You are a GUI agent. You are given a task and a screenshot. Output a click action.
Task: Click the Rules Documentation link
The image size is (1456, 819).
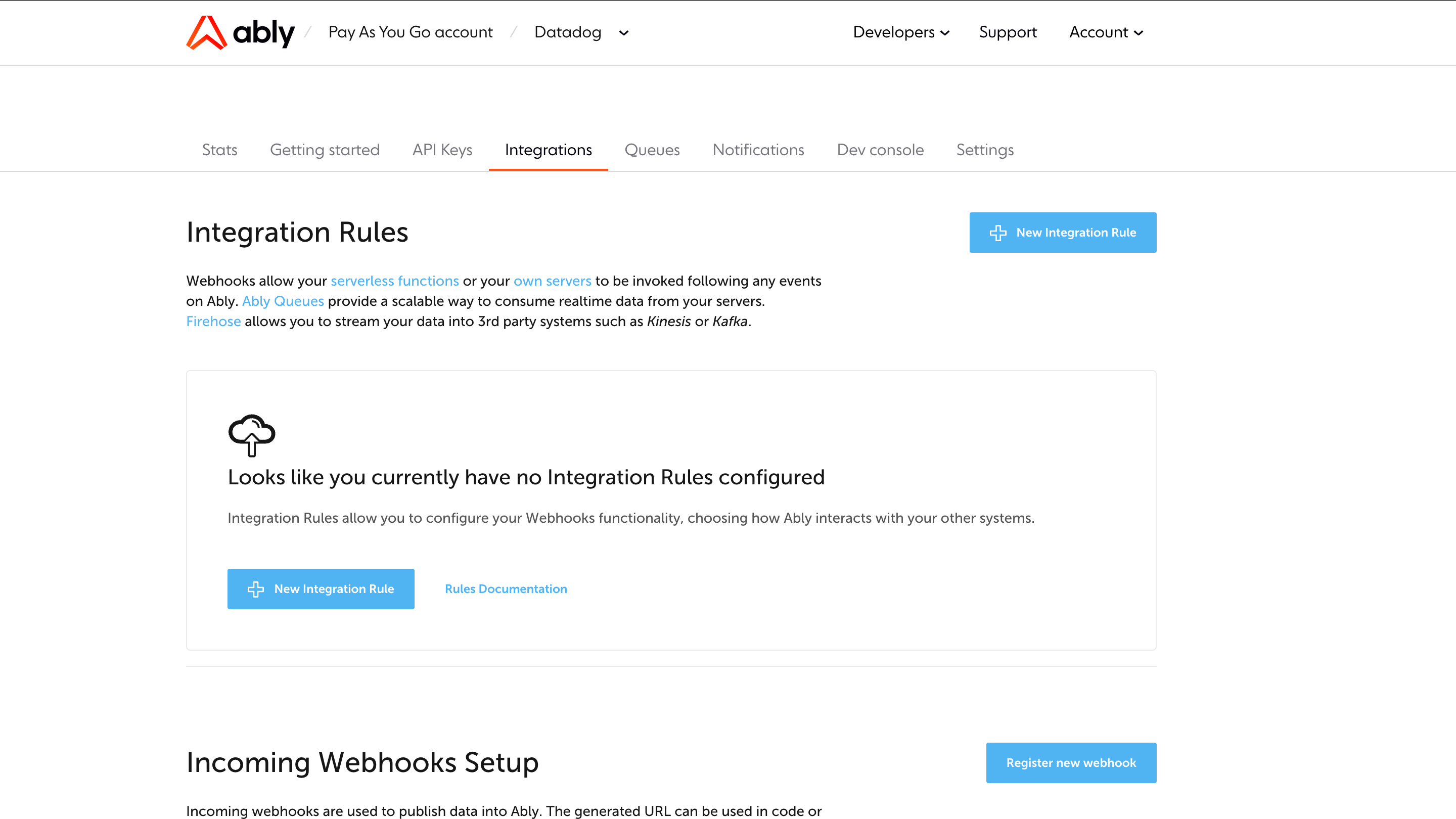[x=506, y=589]
